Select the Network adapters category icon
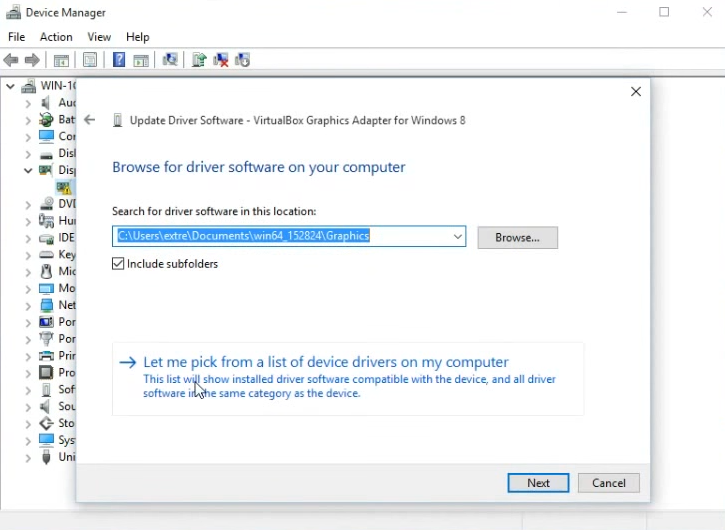The height and width of the screenshot is (530, 725). click(47, 305)
